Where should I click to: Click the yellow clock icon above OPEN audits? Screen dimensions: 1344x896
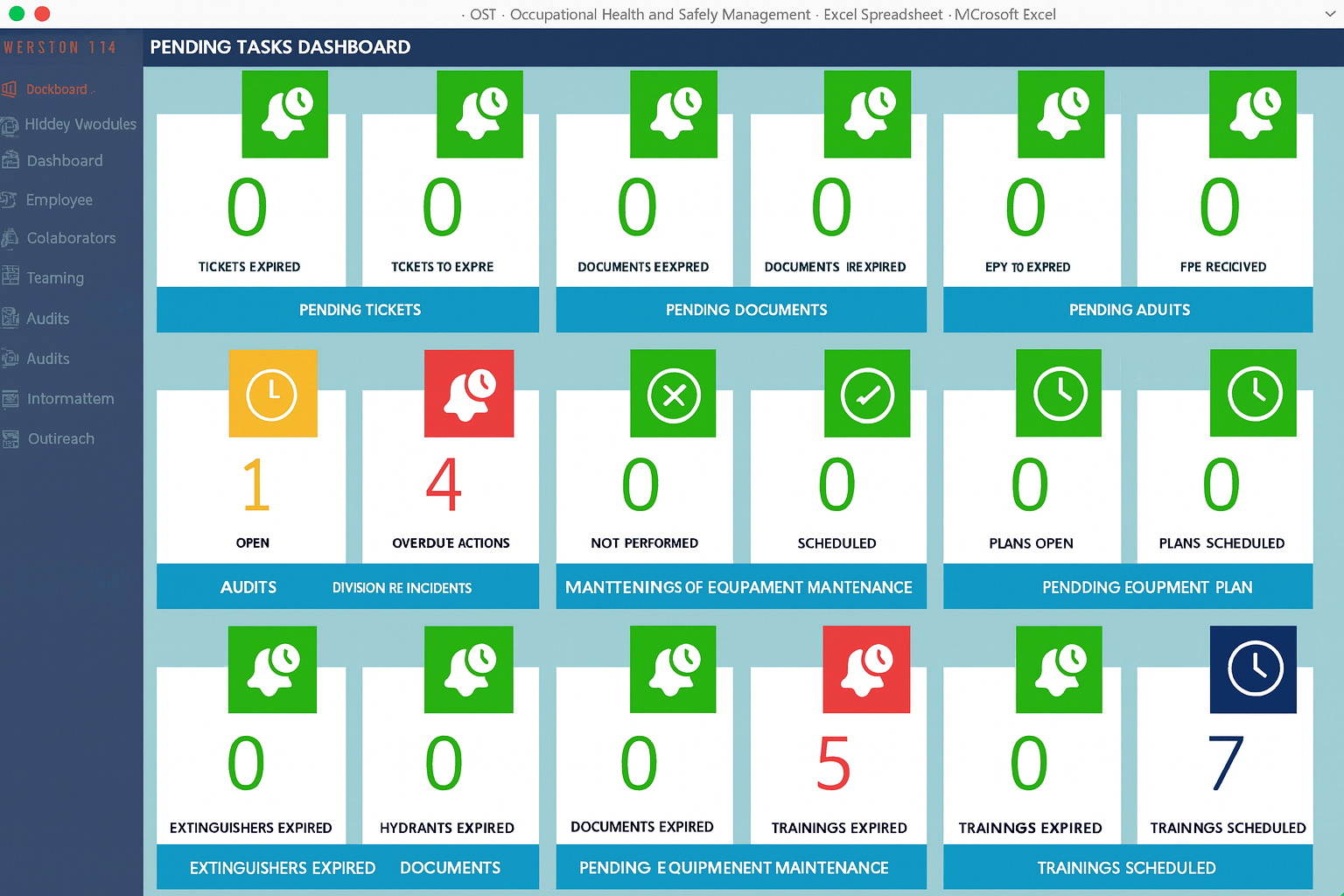pos(272,394)
